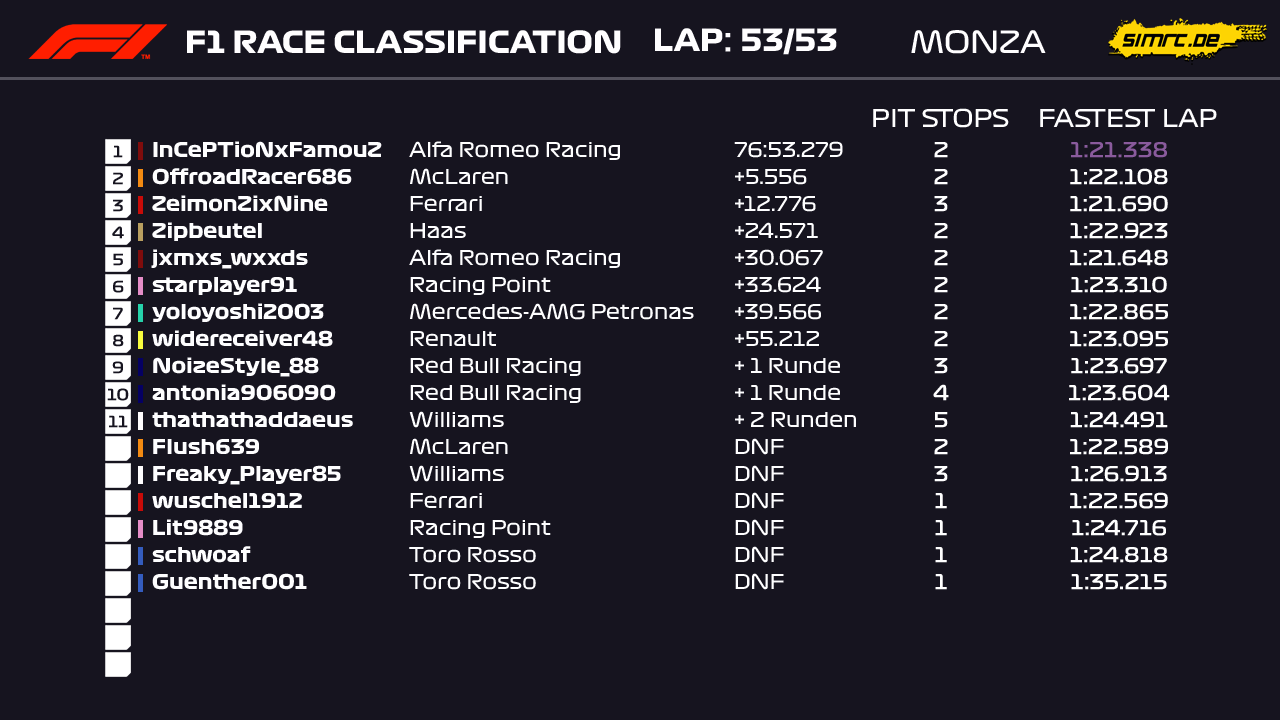Viewport: 1280px width, 720px height.
Task: Click the Haas team name
Action: pos(437,232)
